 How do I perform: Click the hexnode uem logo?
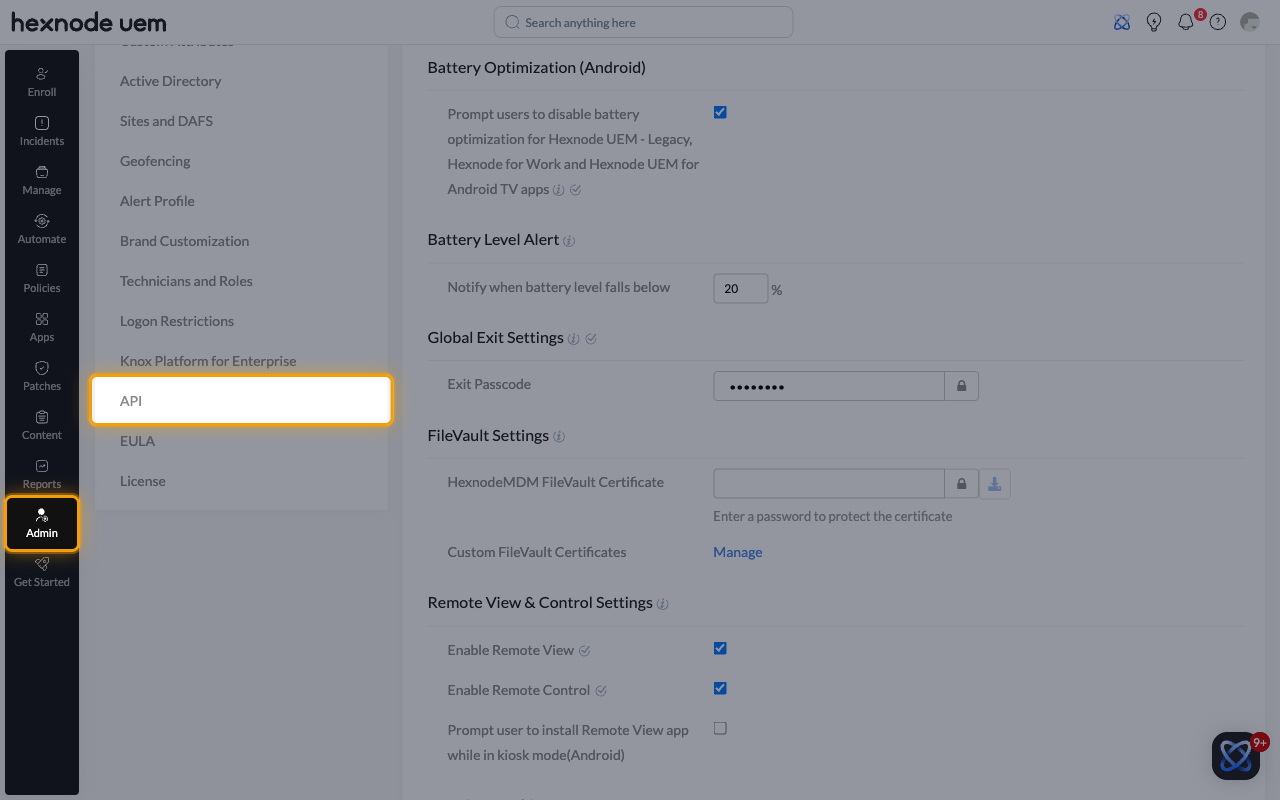point(89,22)
